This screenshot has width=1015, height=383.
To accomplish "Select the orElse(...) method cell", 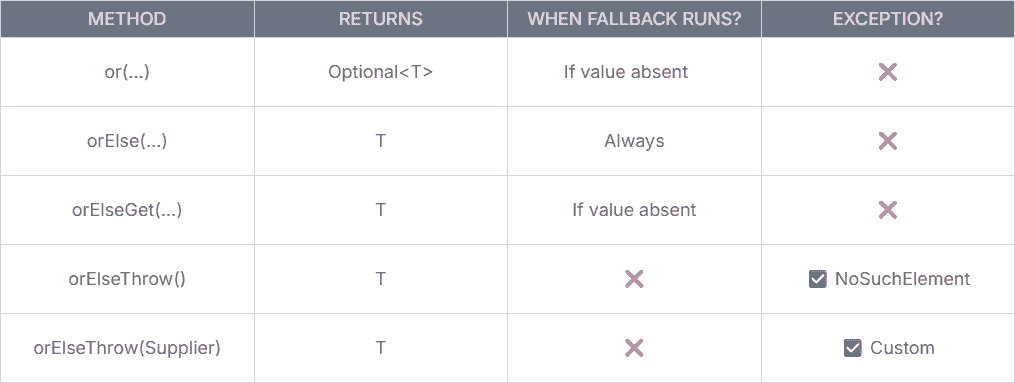I will (x=127, y=141).
